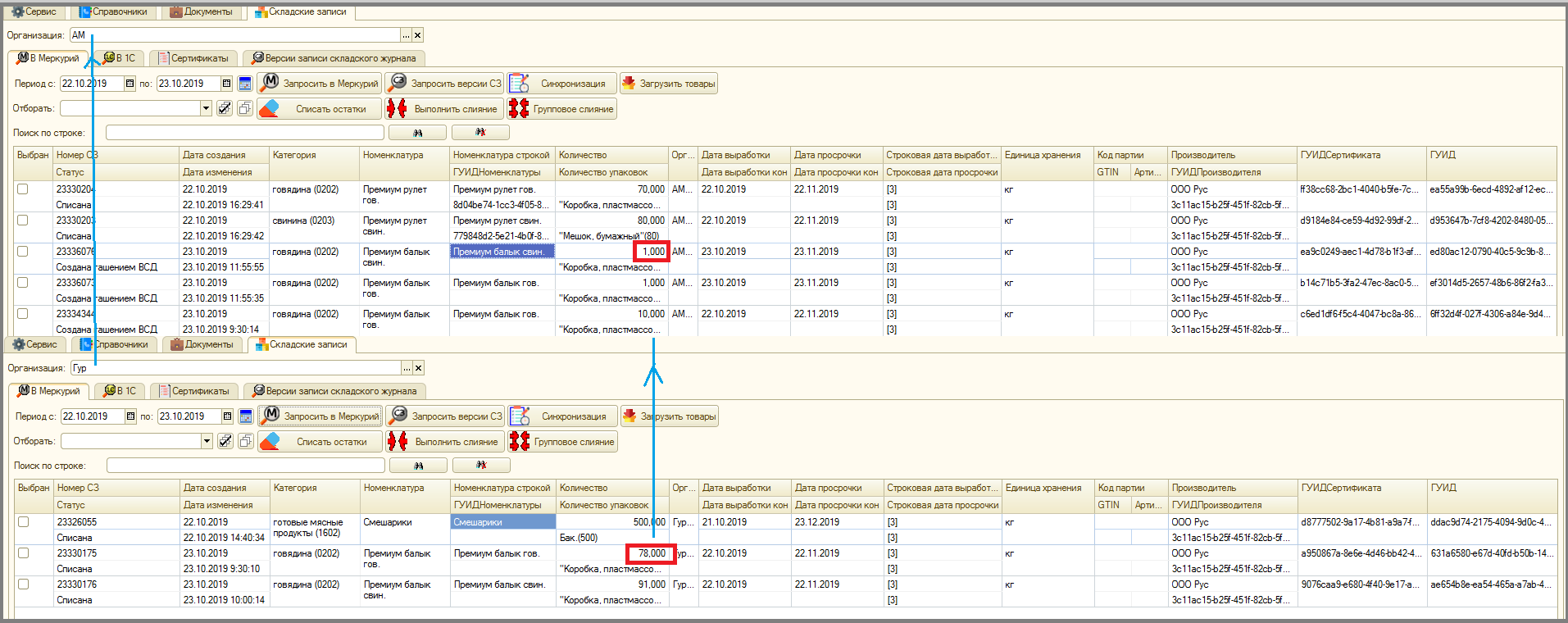Click Загрузить товары in the Гур organization window

(x=670, y=416)
